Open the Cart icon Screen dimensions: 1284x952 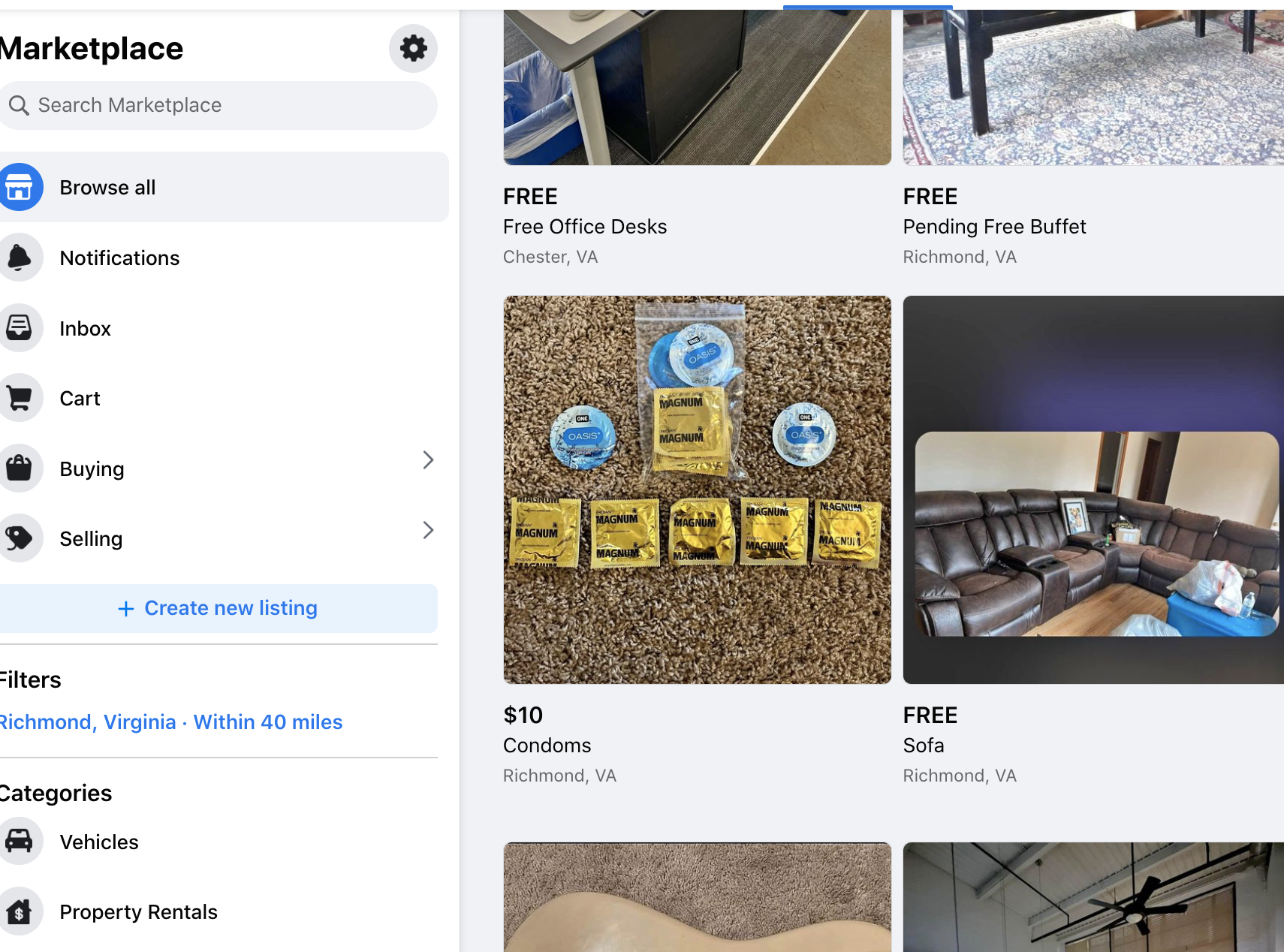19,398
